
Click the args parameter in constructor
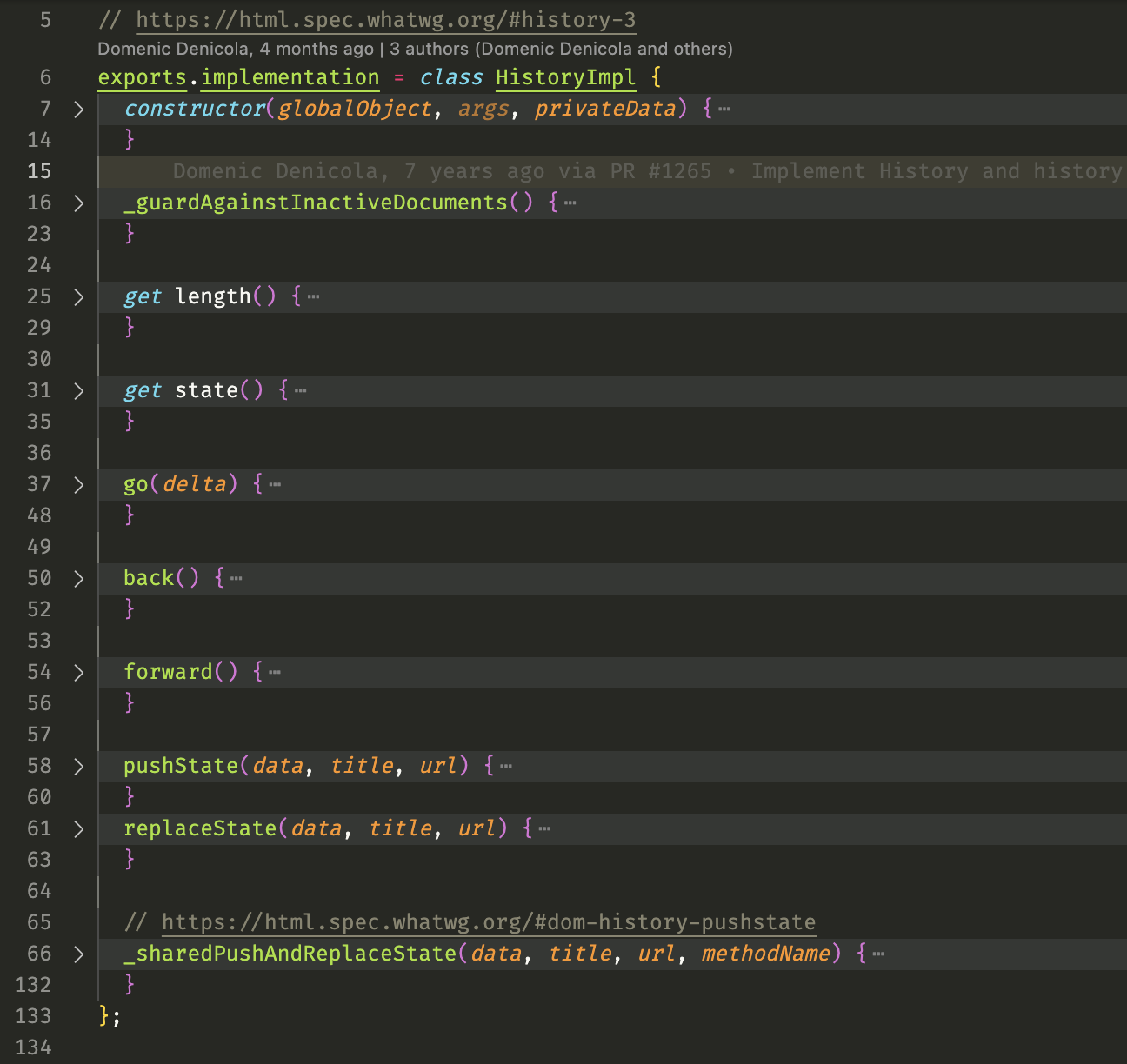(483, 109)
